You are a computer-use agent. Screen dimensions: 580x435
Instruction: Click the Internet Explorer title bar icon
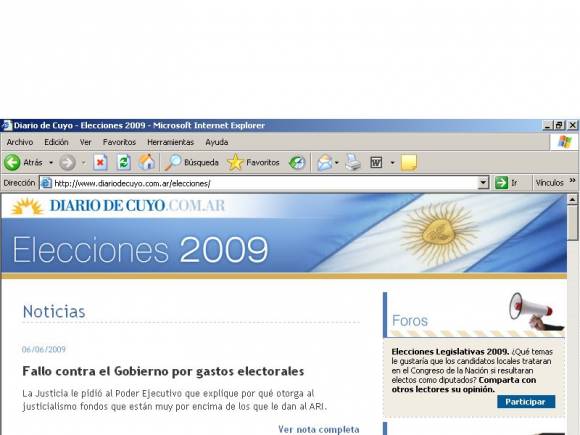coord(6,125)
